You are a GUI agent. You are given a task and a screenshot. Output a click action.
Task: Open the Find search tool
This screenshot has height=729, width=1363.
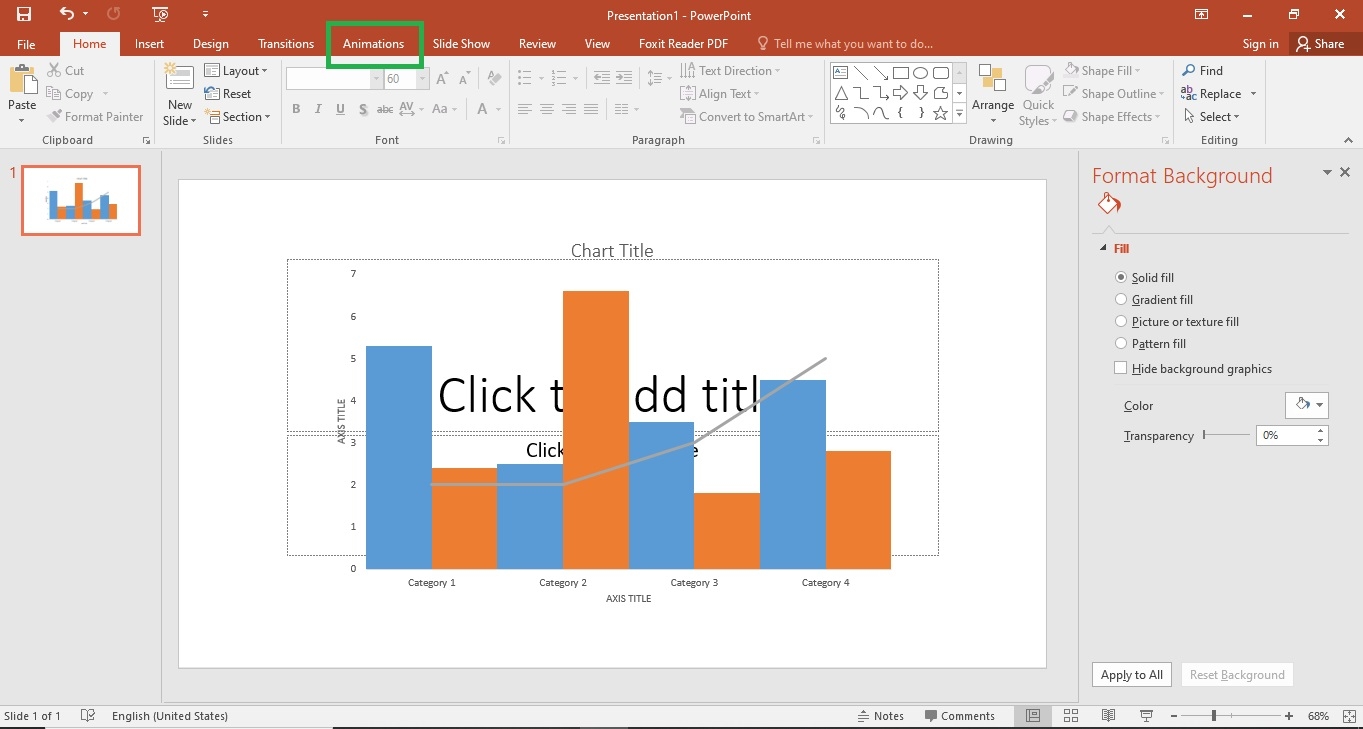click(1202, 71)
